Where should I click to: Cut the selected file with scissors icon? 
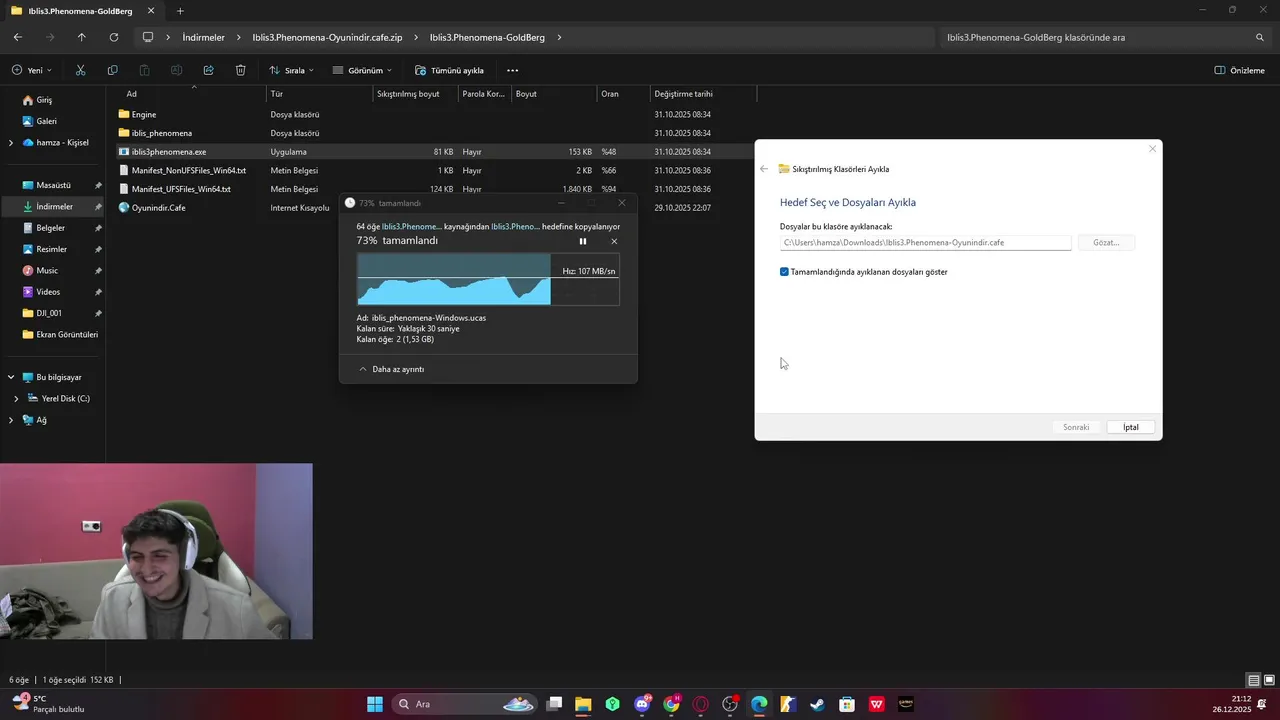(81, 70)
